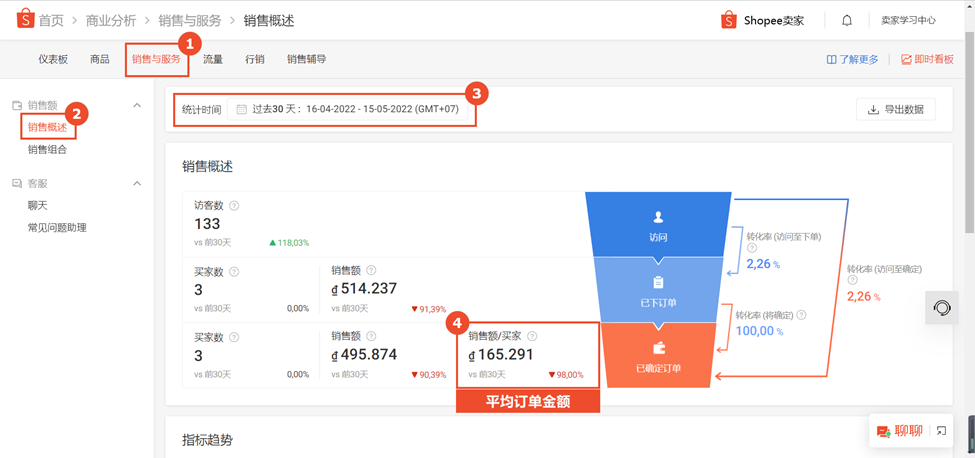Select 销售概述 in the sidebar
This screenshot has width=975, height=458.
pos(47,127)
